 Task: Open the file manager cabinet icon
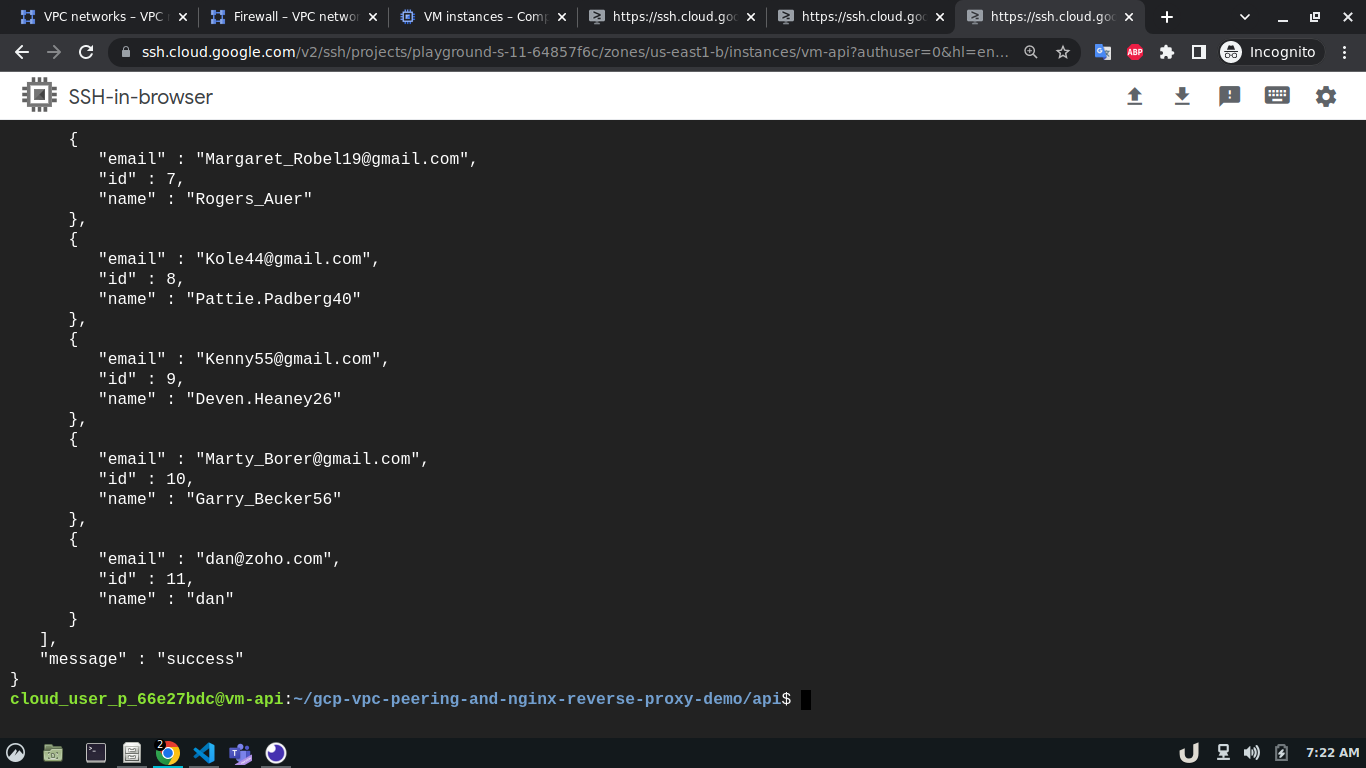[131, 753]
